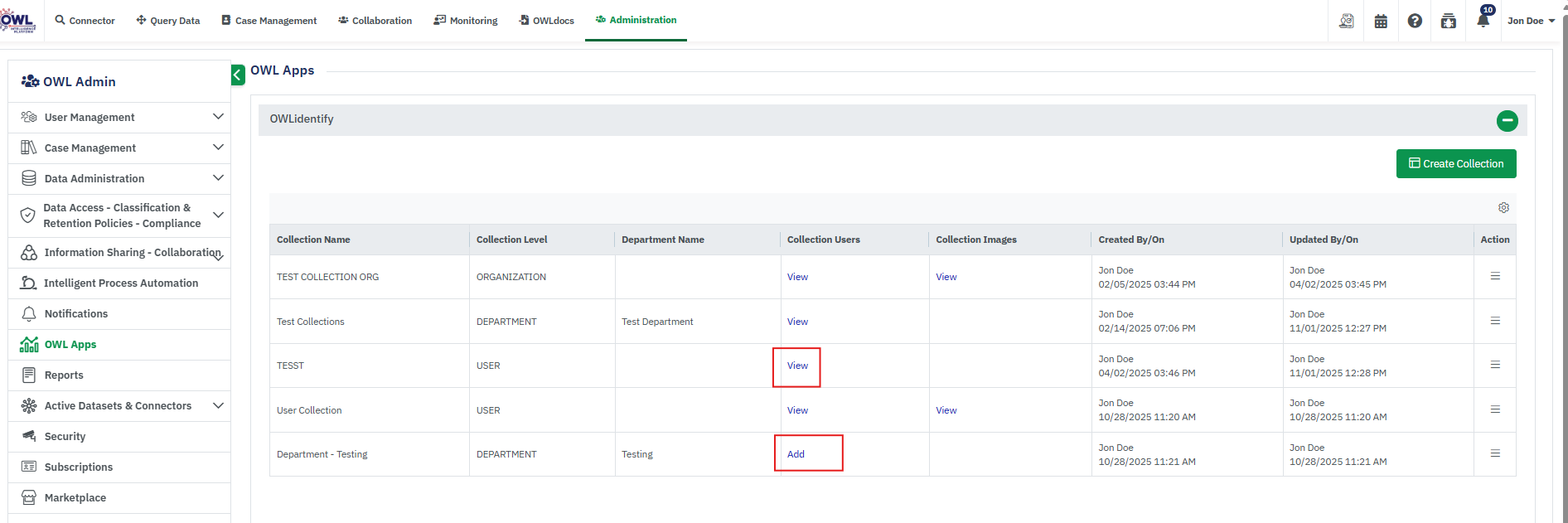This screenshot has height=523, width=1568.
Task: Select Marketplace in the sidebar
Action: (x=75, y=497)
